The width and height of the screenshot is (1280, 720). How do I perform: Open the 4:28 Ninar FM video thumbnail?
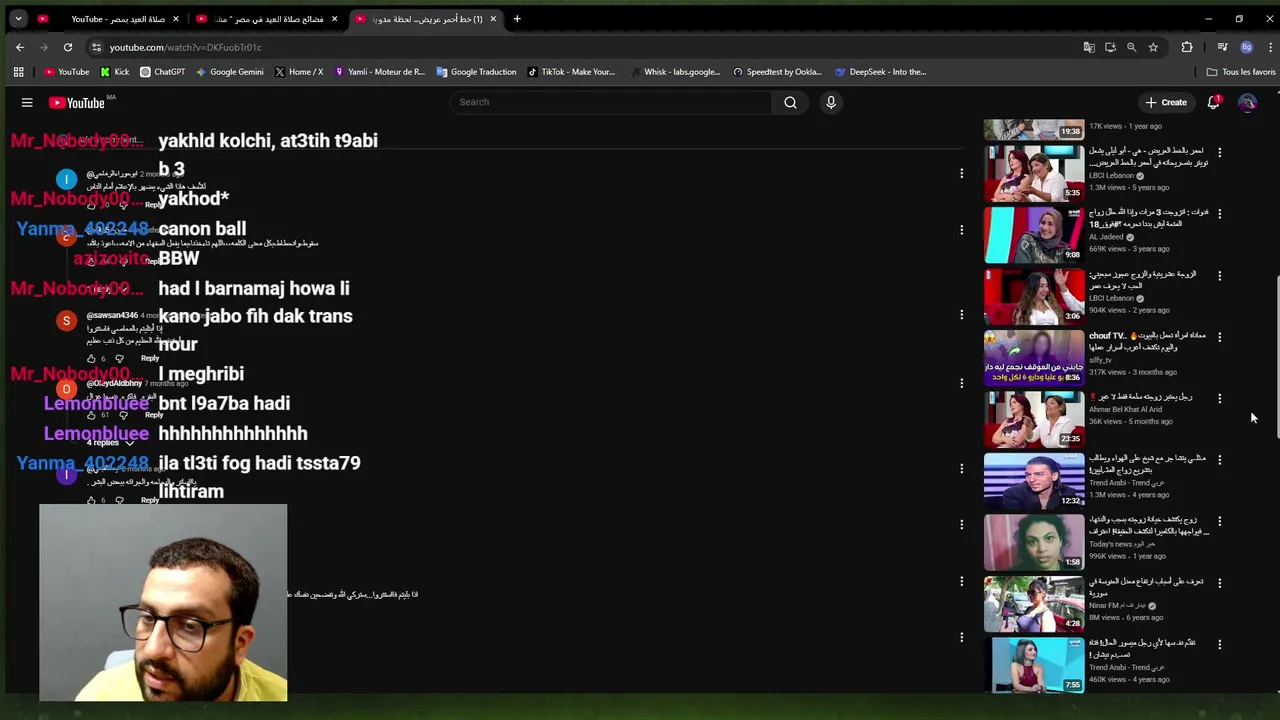[x=1034, y=603]
